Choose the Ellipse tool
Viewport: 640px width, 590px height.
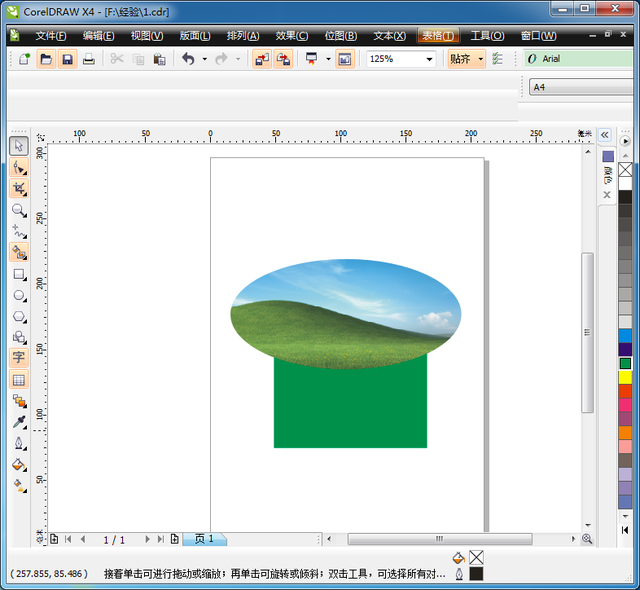click(x=19, y=295)
